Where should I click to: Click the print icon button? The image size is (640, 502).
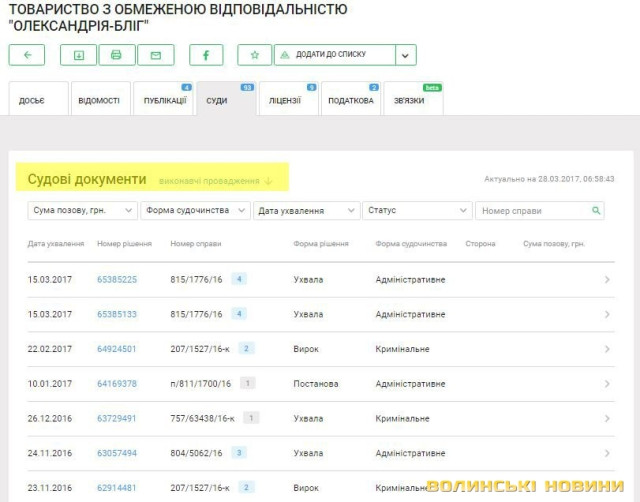point(117,55)
